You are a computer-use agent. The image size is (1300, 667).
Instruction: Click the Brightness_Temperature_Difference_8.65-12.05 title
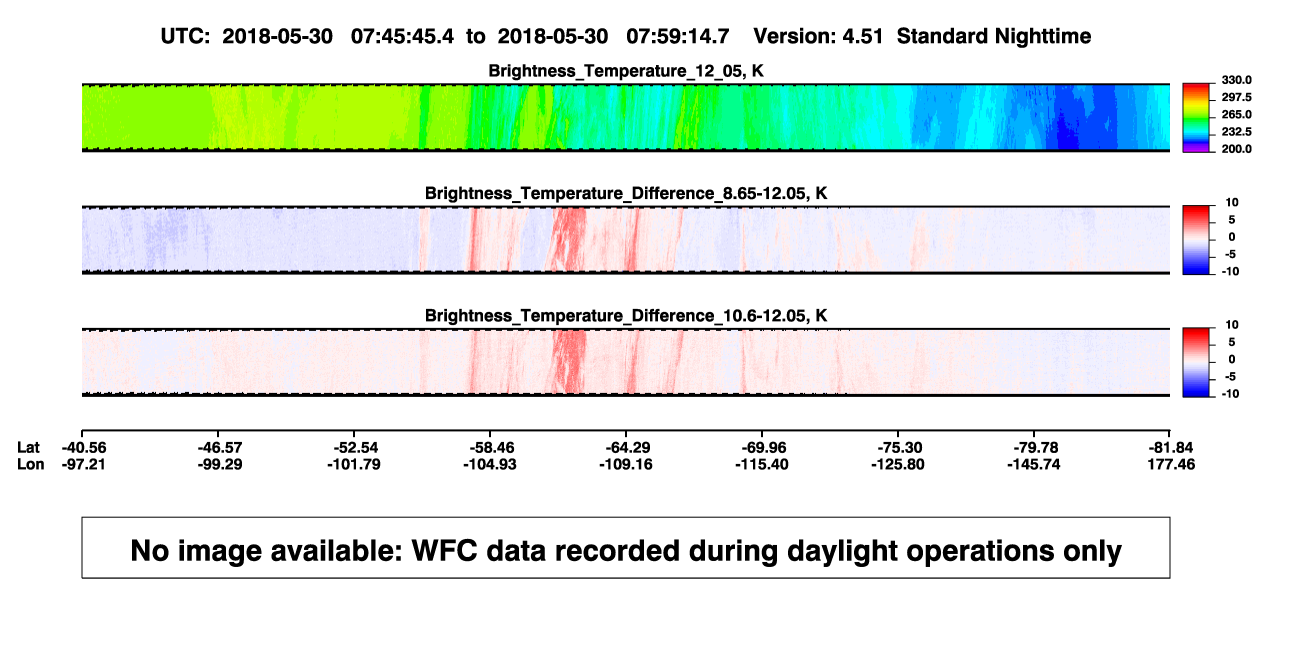click(x=626, y=193)
